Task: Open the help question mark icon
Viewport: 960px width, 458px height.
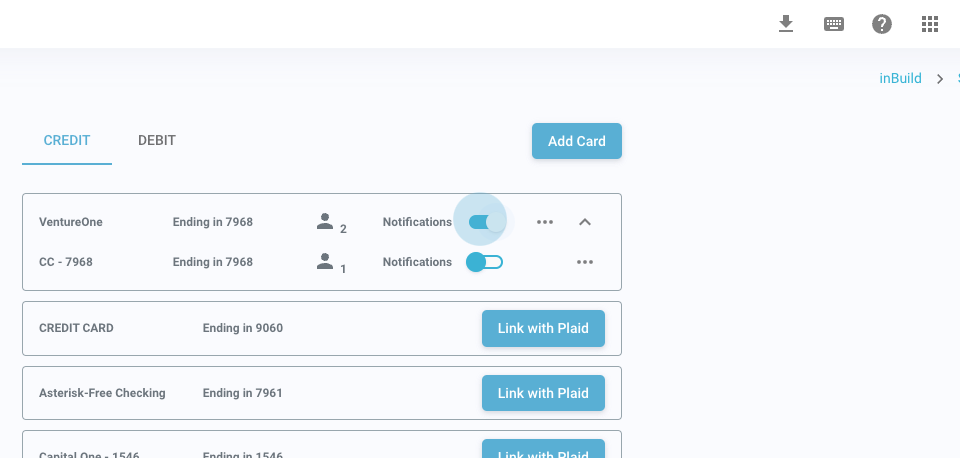Action: coord(882,24)
